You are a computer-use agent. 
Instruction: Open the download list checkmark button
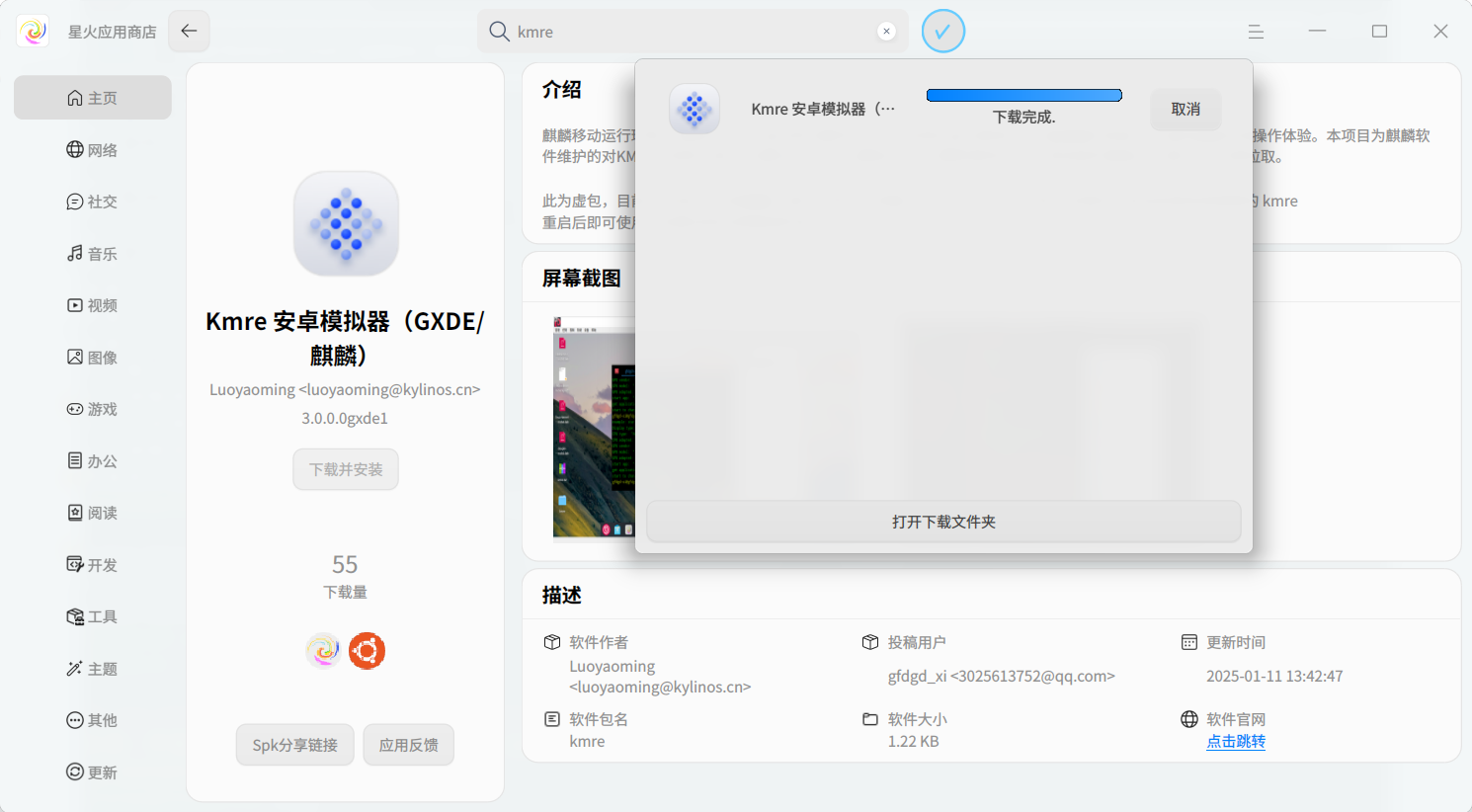943,32
